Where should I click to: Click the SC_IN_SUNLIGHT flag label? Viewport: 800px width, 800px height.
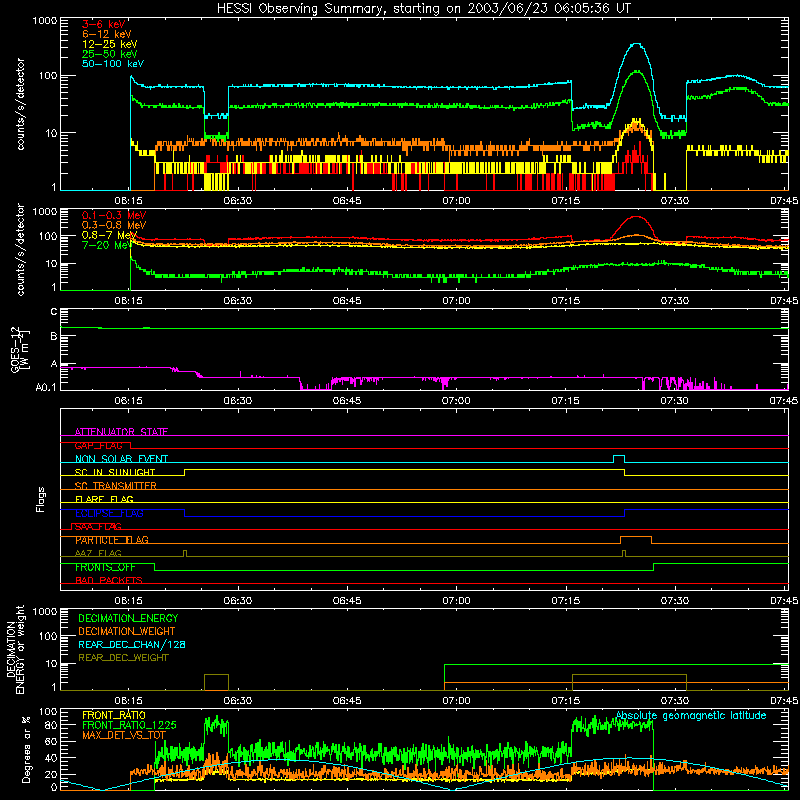click(x=115, y=472)
